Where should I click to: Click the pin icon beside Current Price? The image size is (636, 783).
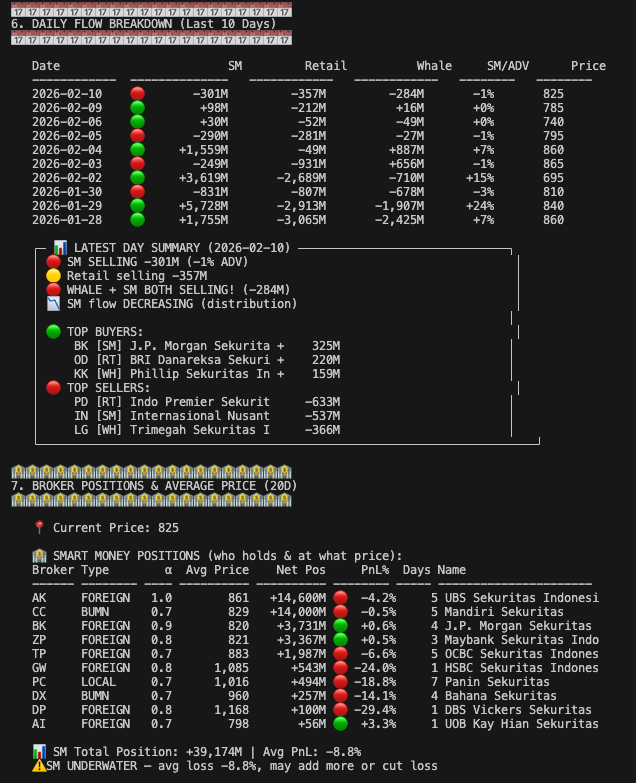(39, 527)
